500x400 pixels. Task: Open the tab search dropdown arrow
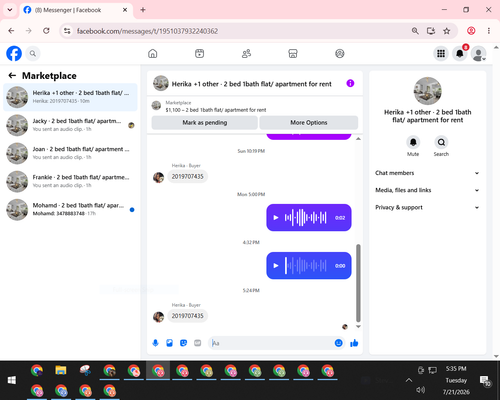(x=10, y=10)
